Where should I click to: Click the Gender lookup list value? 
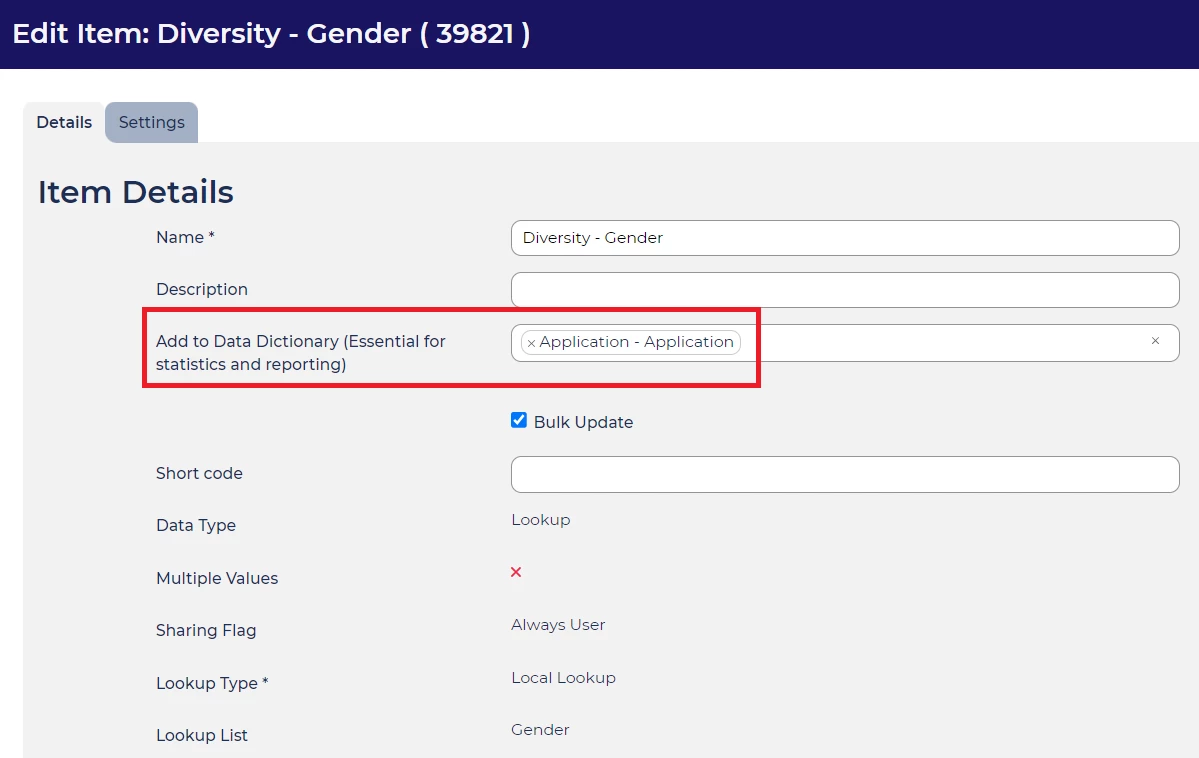click(540, 730)
